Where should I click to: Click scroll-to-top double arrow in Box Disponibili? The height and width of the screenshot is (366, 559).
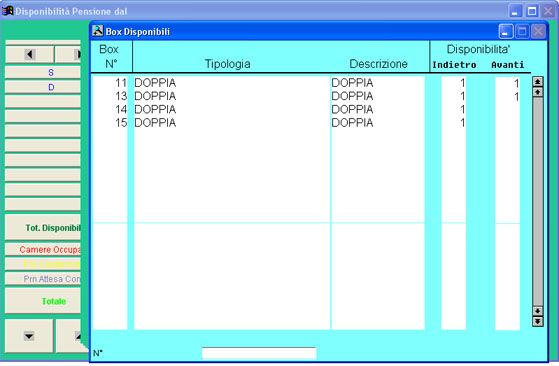pos(538,82)
